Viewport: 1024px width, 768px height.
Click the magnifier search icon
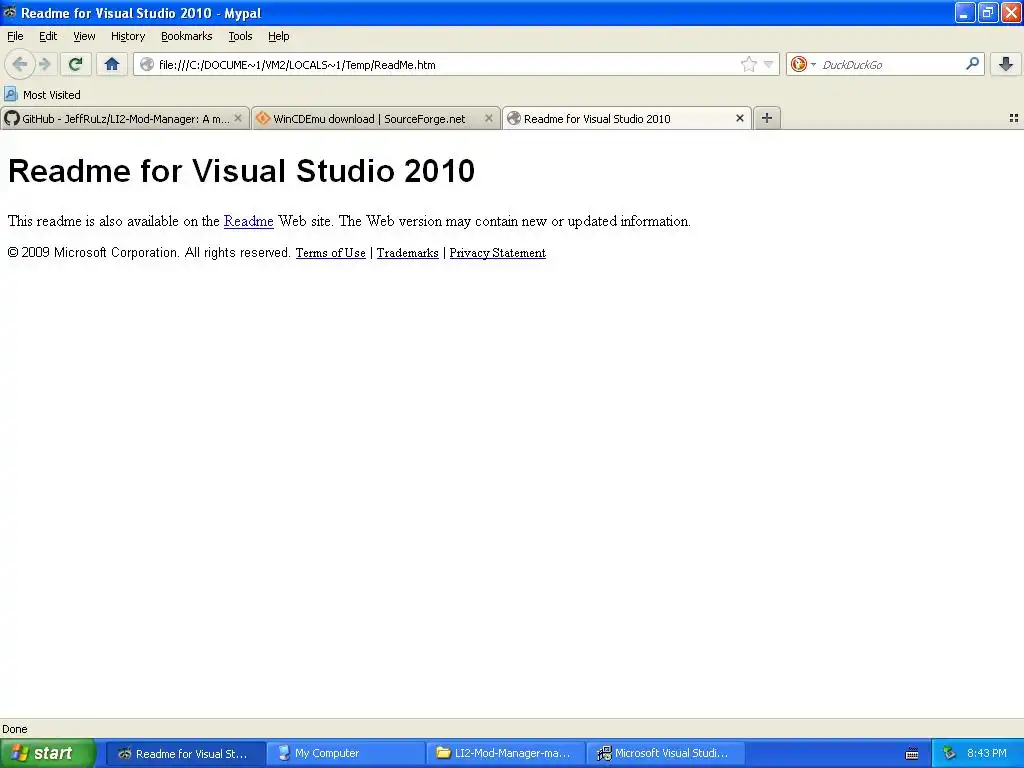(x=972, y=64)
